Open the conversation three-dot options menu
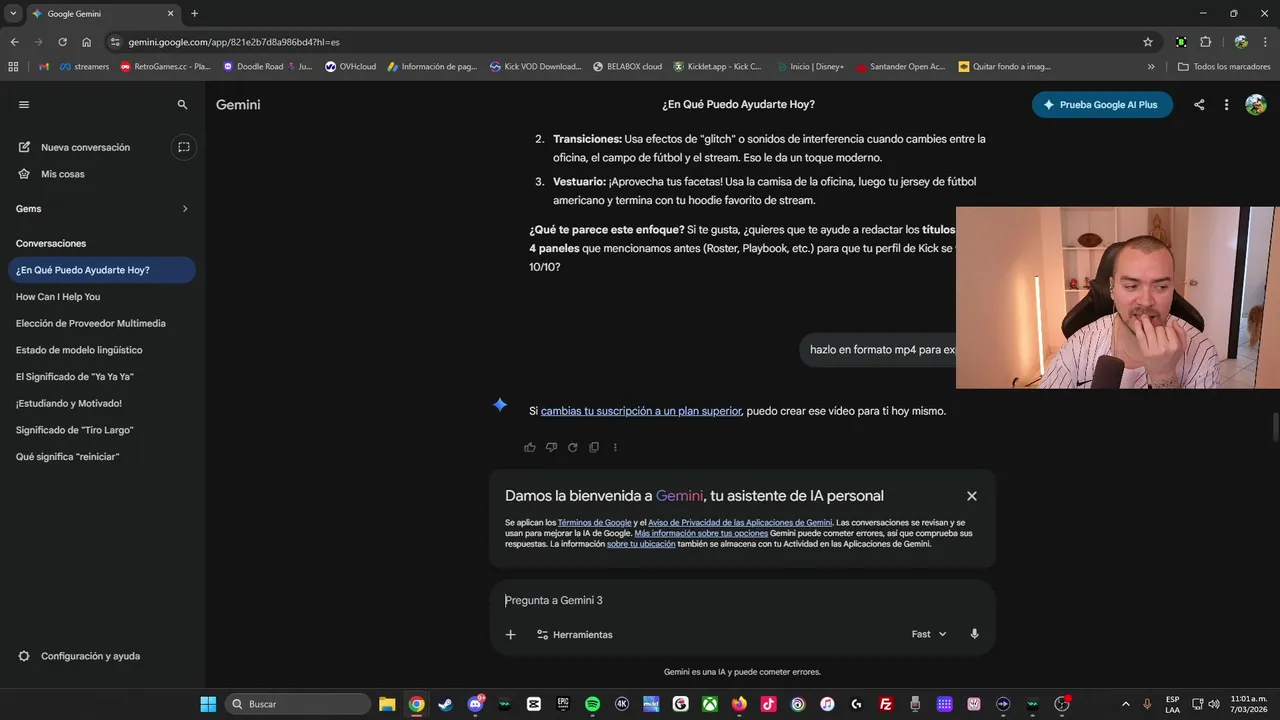 point(1226,105)
